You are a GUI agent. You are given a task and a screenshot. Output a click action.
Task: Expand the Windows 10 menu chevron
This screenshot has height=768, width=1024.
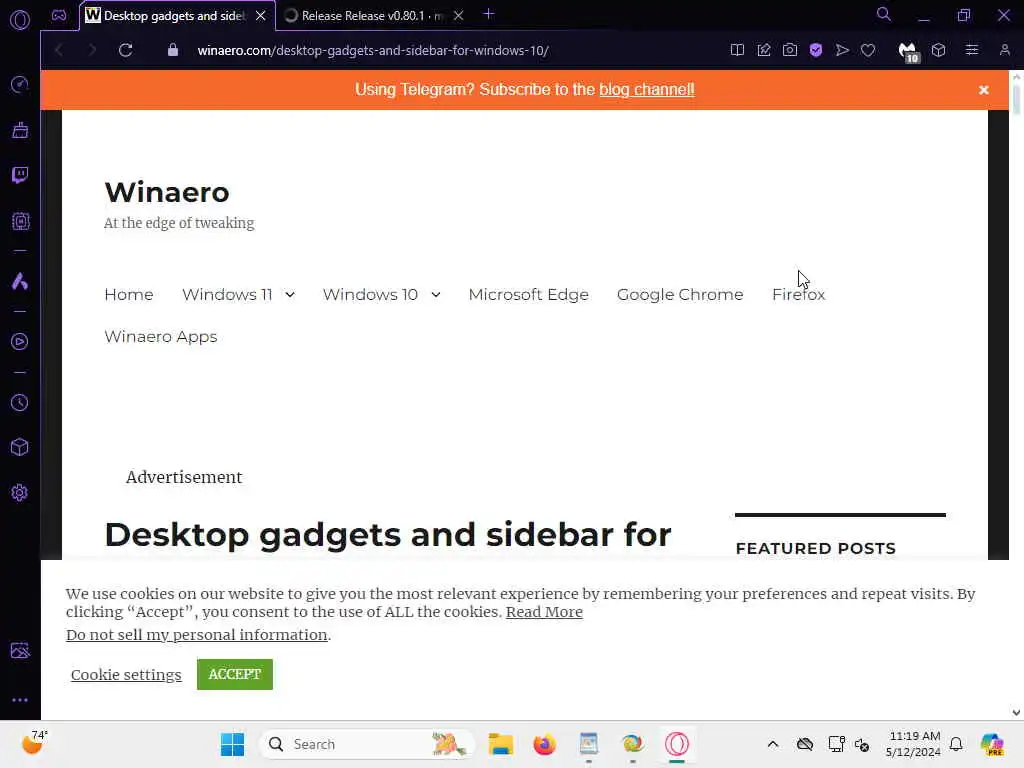point(436,295)
